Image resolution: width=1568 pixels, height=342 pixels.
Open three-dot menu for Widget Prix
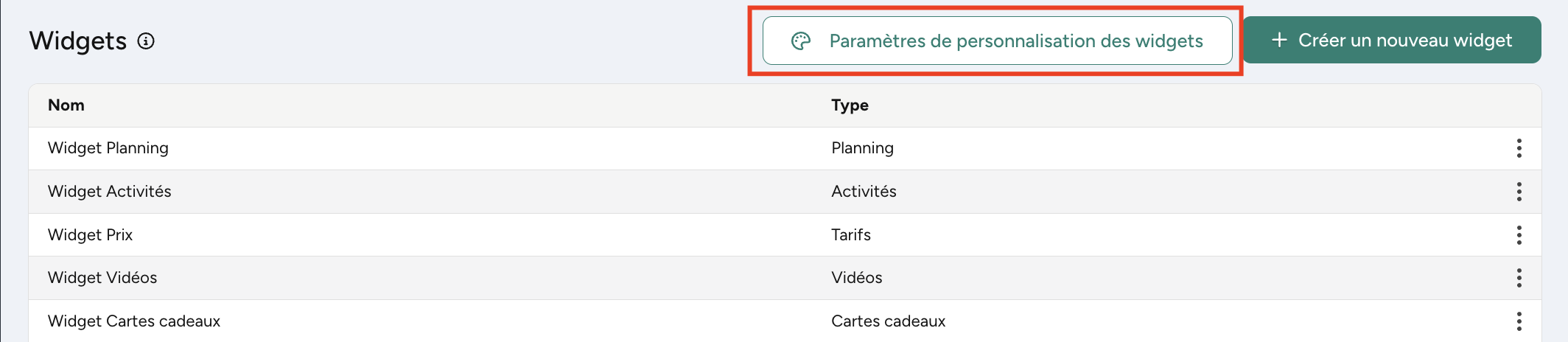(x=1519, y=235)
